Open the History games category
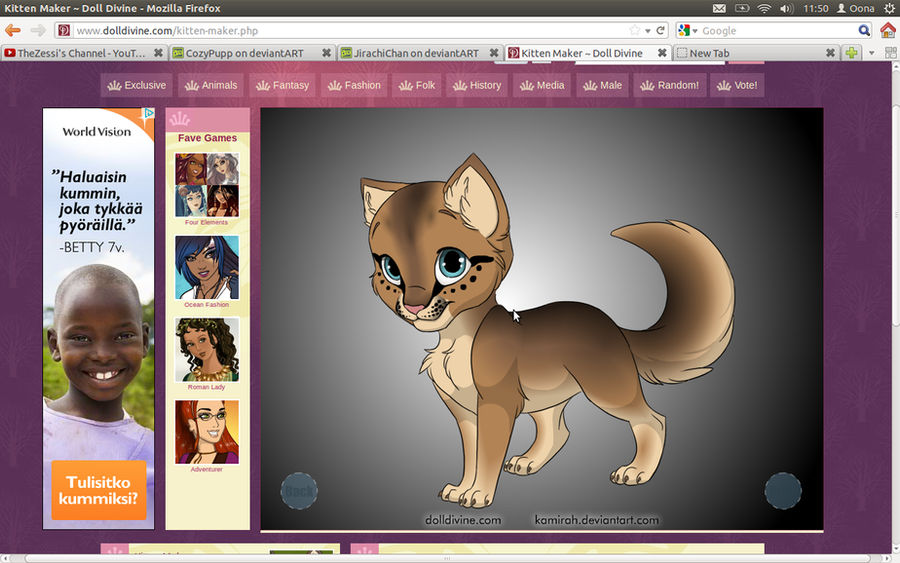Image resolution: width=900 pixels, height=563 pixels. (477, 85)
